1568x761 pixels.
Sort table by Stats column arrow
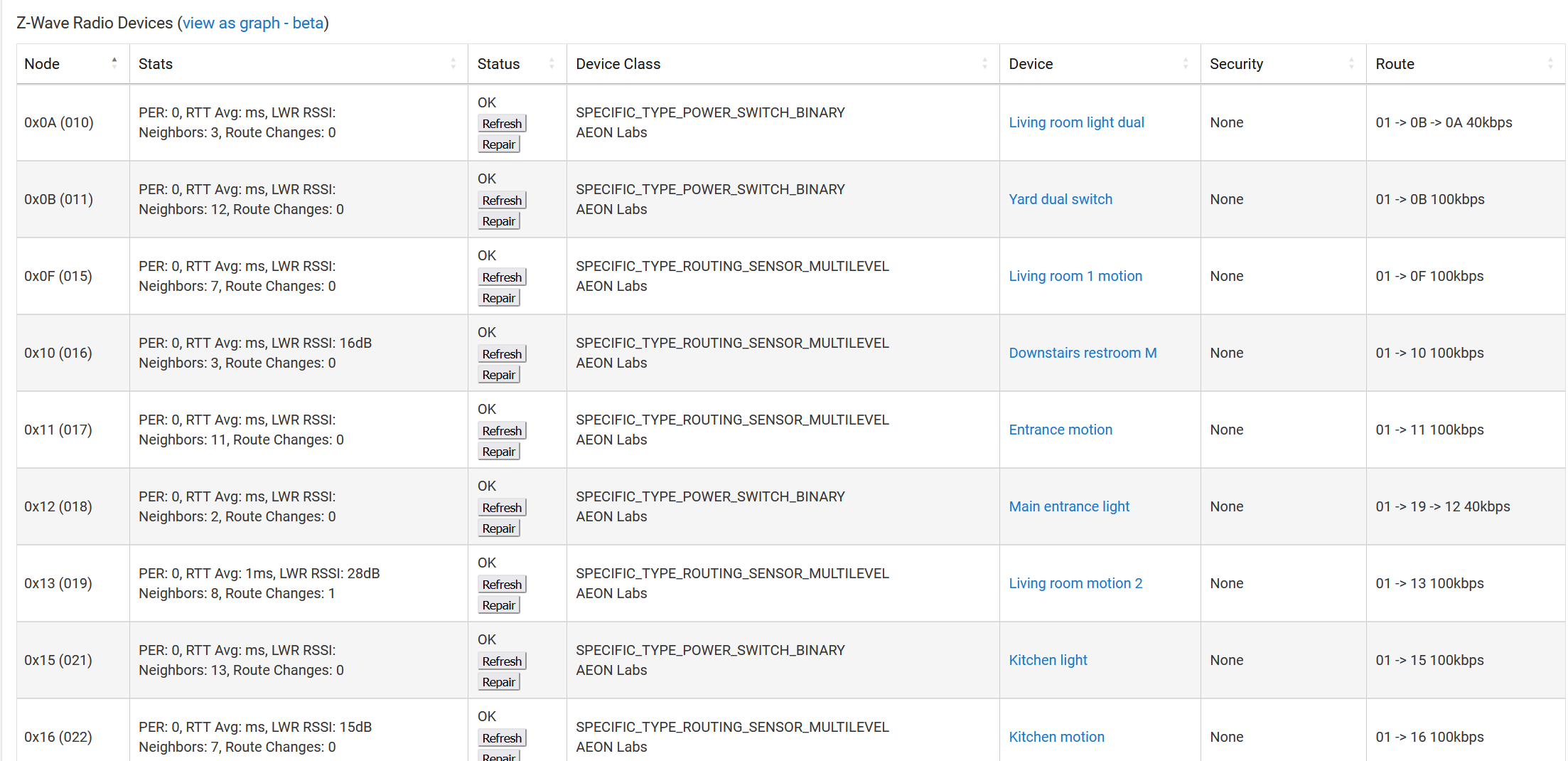click(453, 63)
